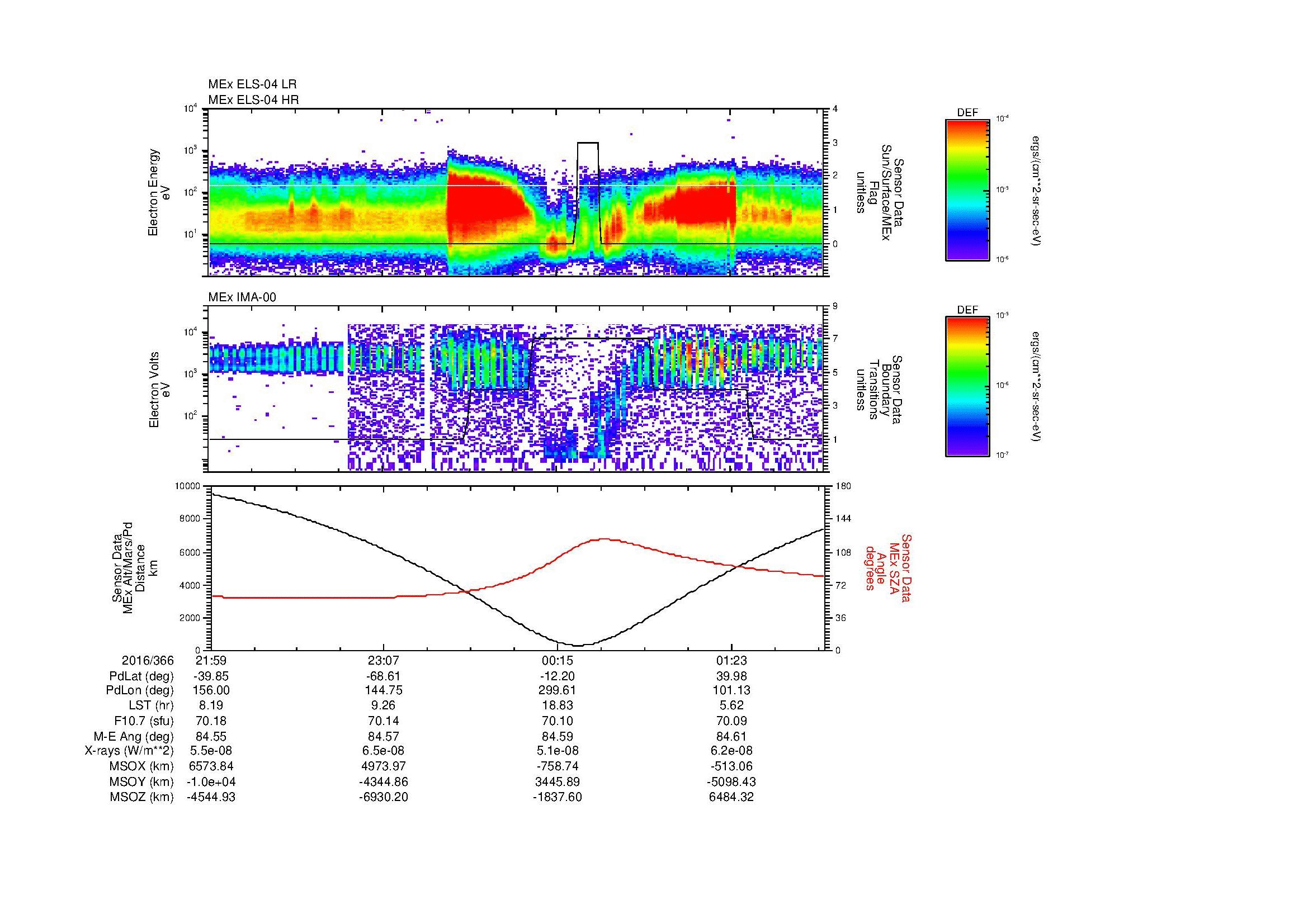Screen dimensions: 1308x924
Task: Click the X-rays value '5.5e-08'
Action: (211, 751)
